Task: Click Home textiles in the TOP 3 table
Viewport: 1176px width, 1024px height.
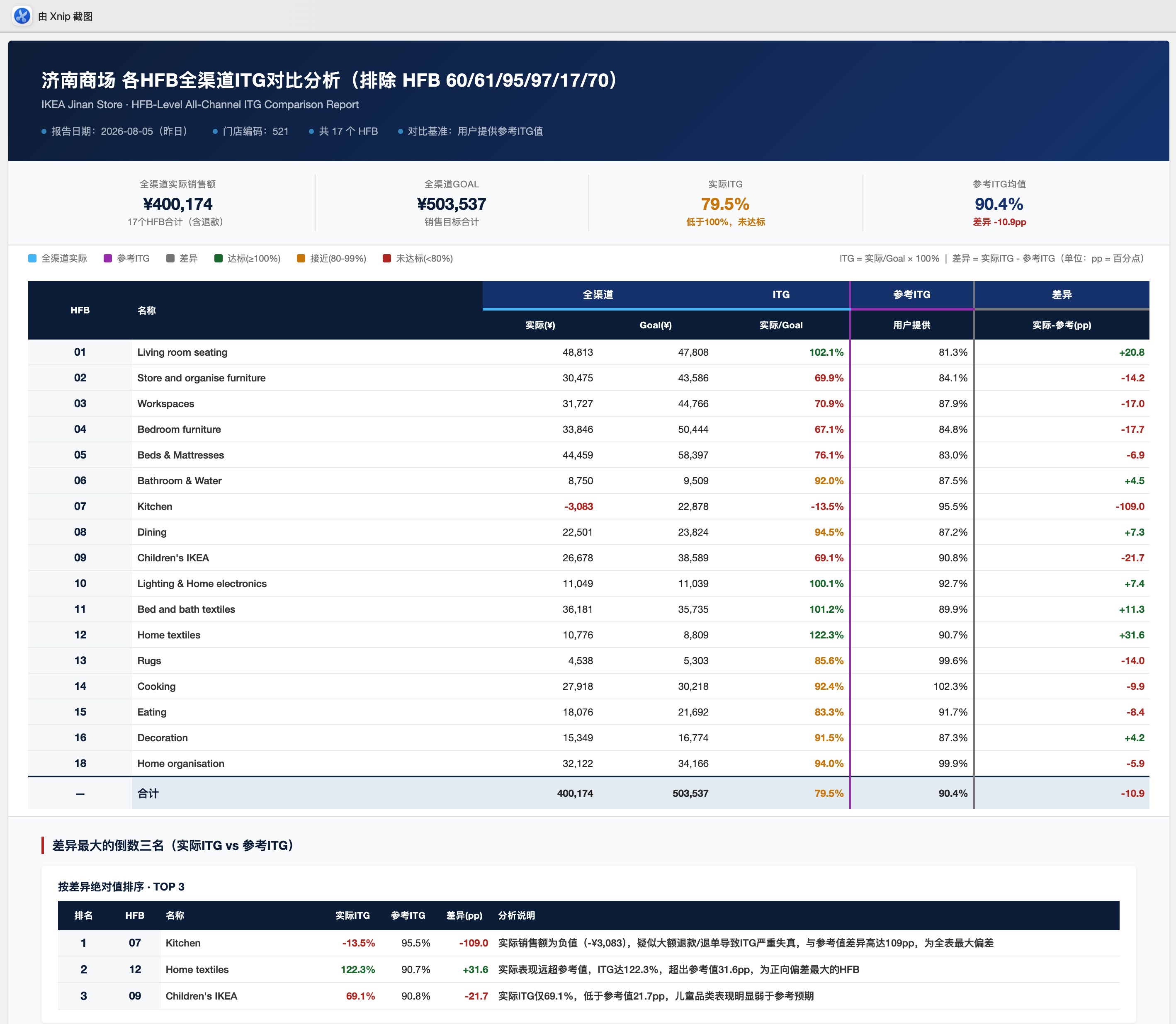Action: tap(197, 969)
